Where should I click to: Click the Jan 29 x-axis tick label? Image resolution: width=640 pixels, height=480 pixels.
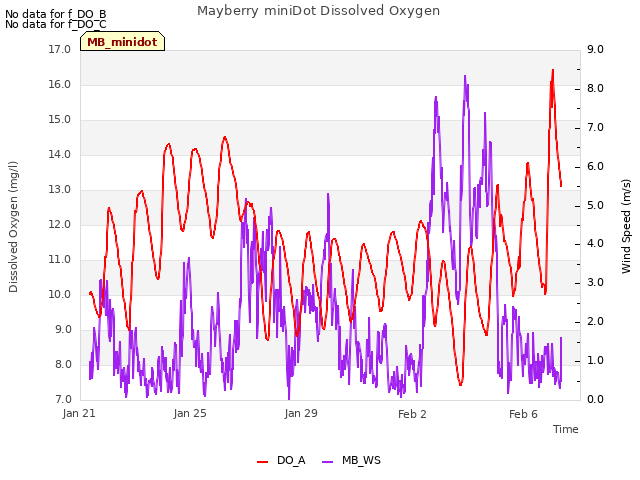click(x=301, y=414)
